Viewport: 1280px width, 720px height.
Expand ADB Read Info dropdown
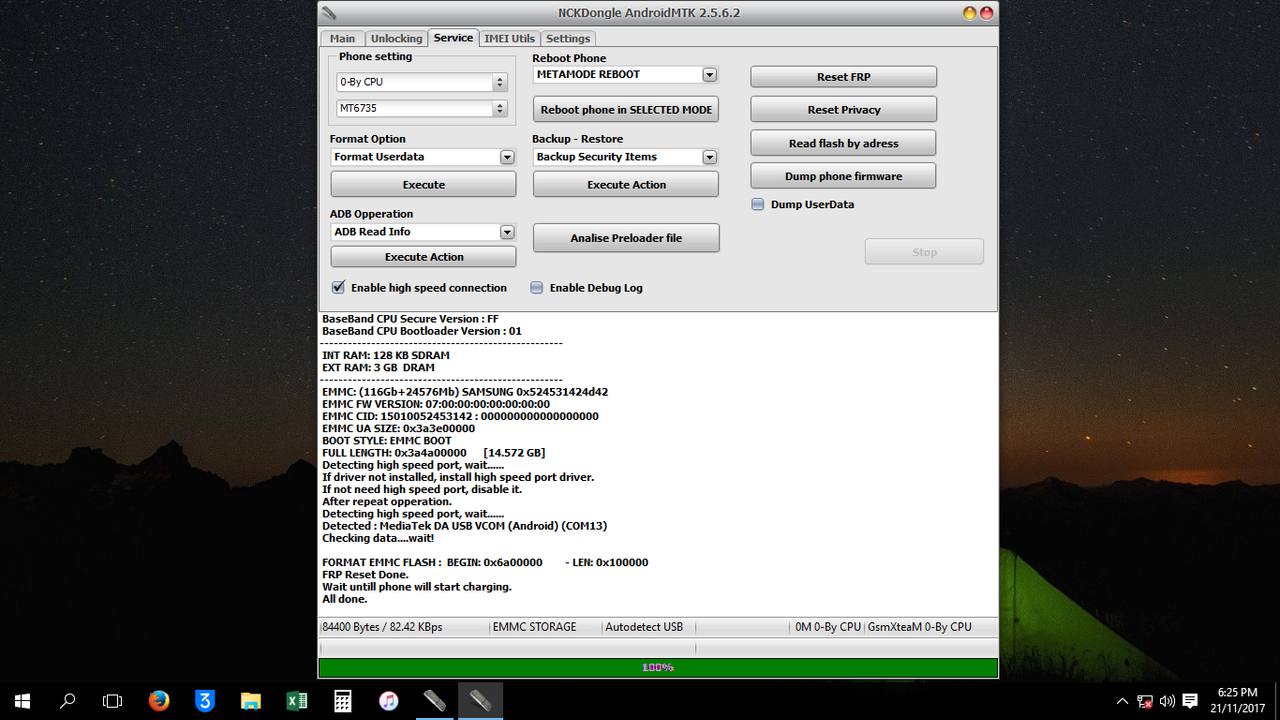coord(507,232)
